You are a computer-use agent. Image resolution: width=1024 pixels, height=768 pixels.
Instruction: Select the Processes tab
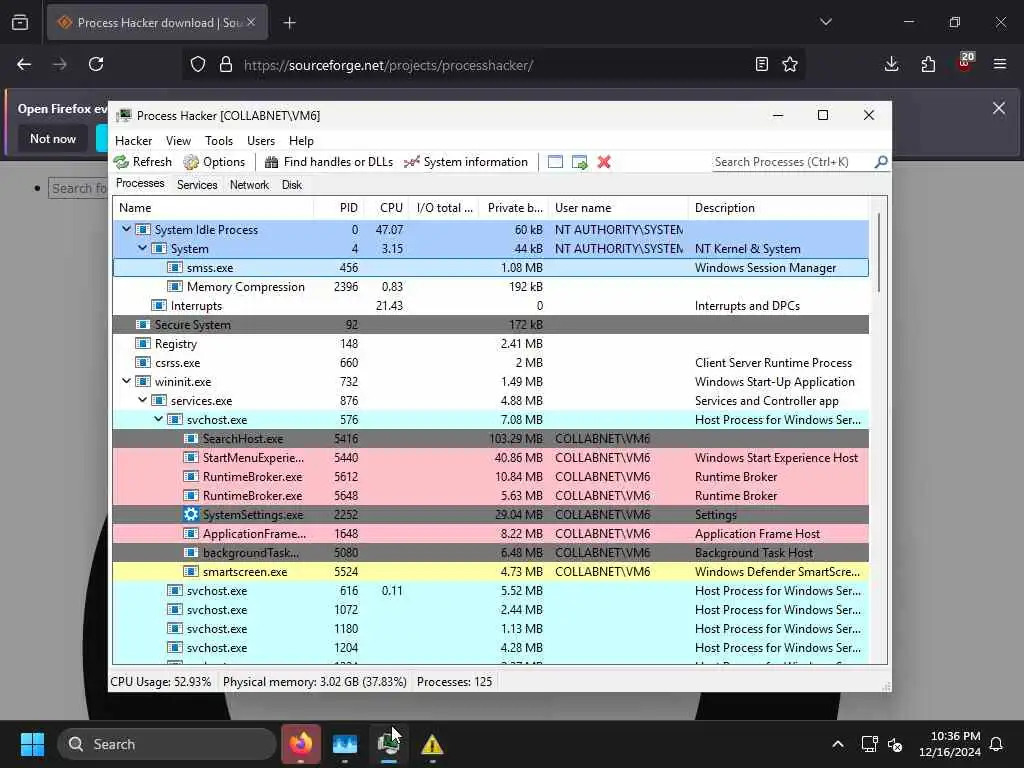(140, 184)
